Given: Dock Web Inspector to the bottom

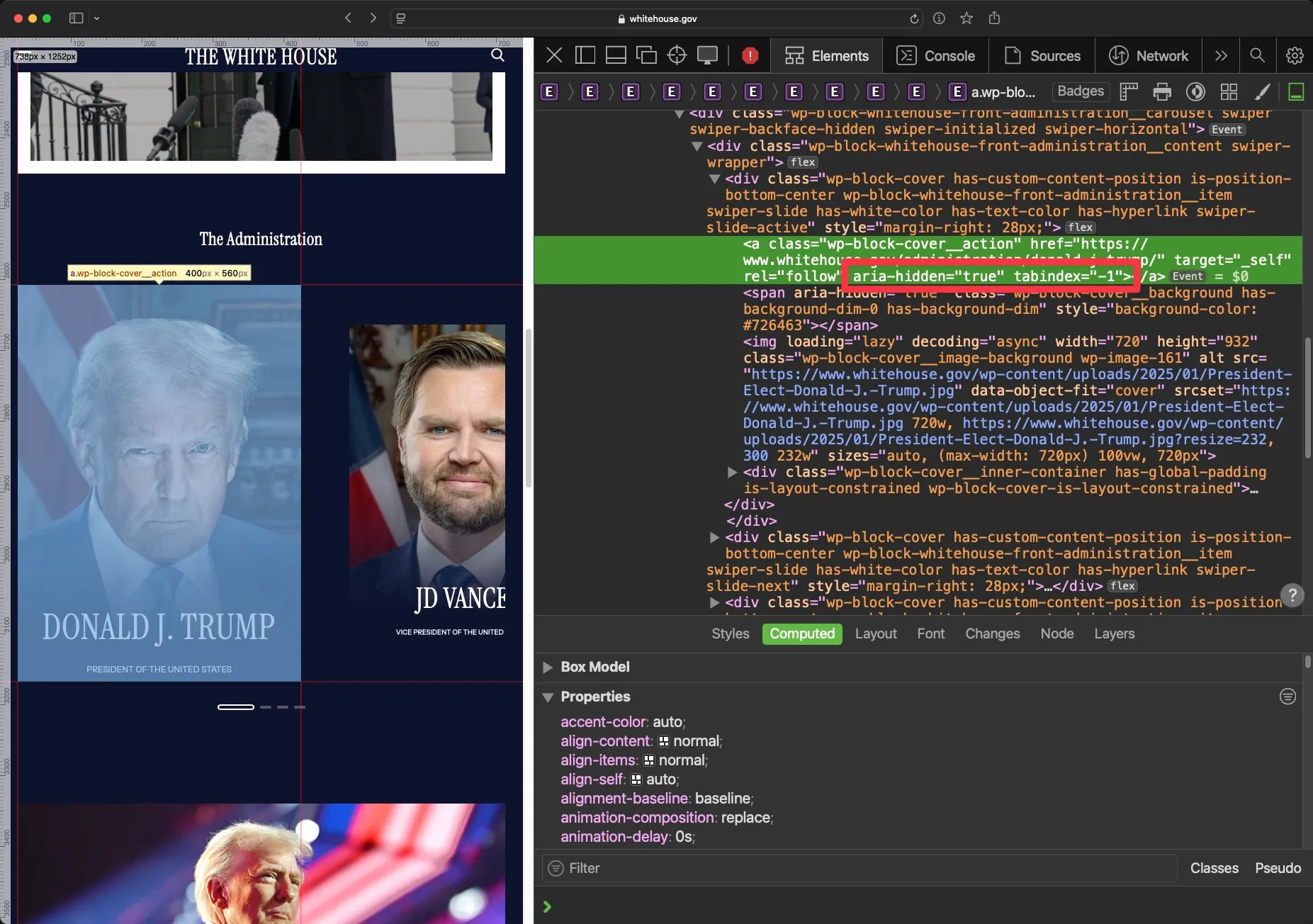Looking at the screenshot, I should point(616,55).
